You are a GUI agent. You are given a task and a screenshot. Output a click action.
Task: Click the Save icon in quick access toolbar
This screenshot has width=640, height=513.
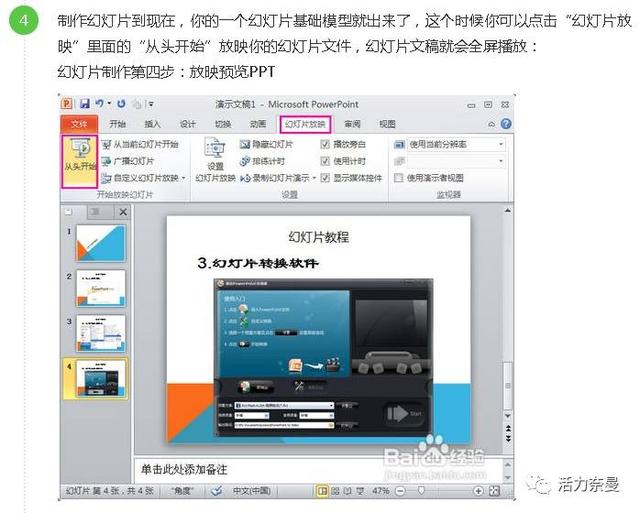pyautogui.click(x=85, y=104)
